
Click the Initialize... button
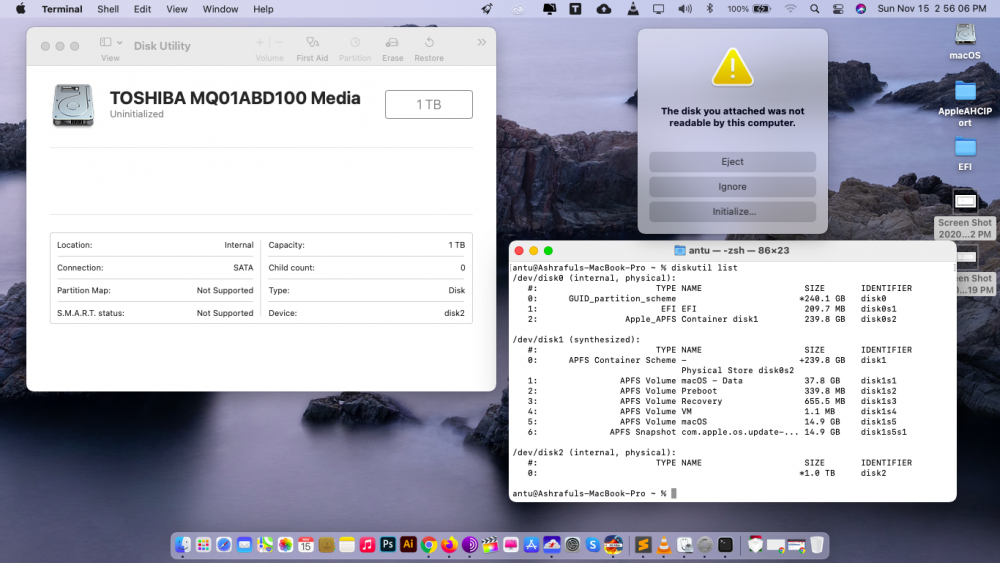click(x=732, y=211)
